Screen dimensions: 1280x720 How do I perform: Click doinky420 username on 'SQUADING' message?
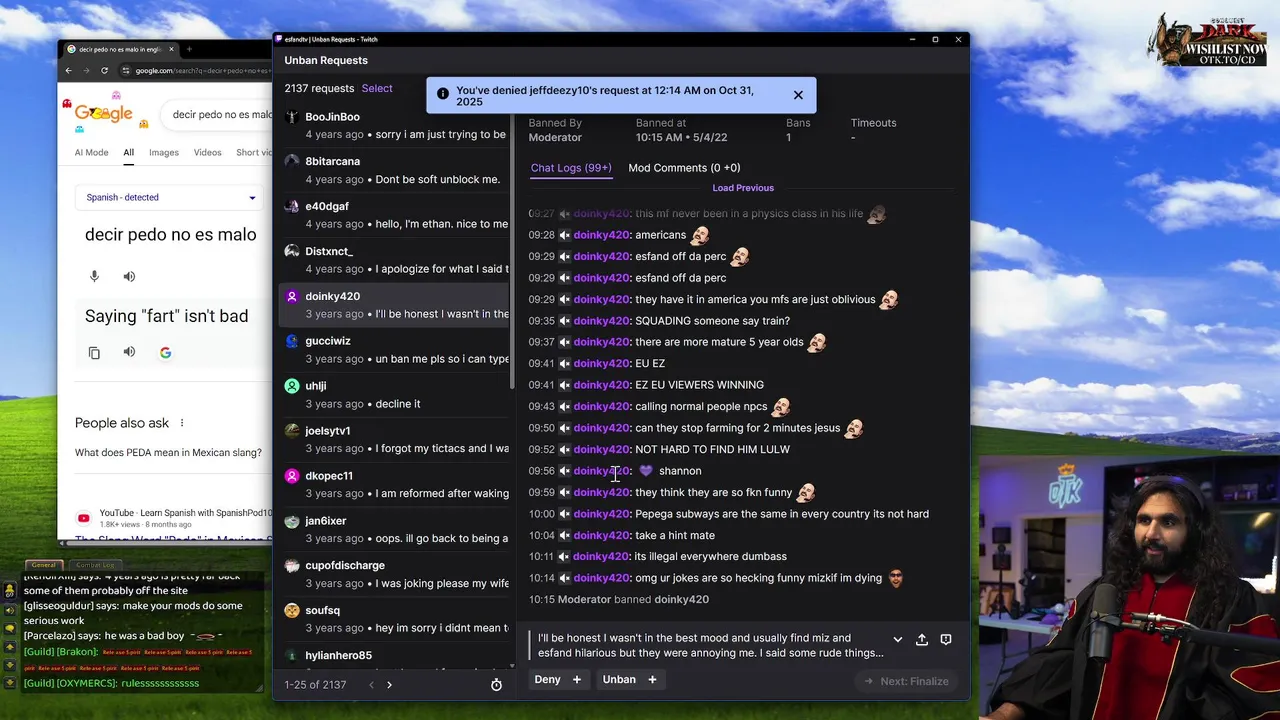click(601, 321)
